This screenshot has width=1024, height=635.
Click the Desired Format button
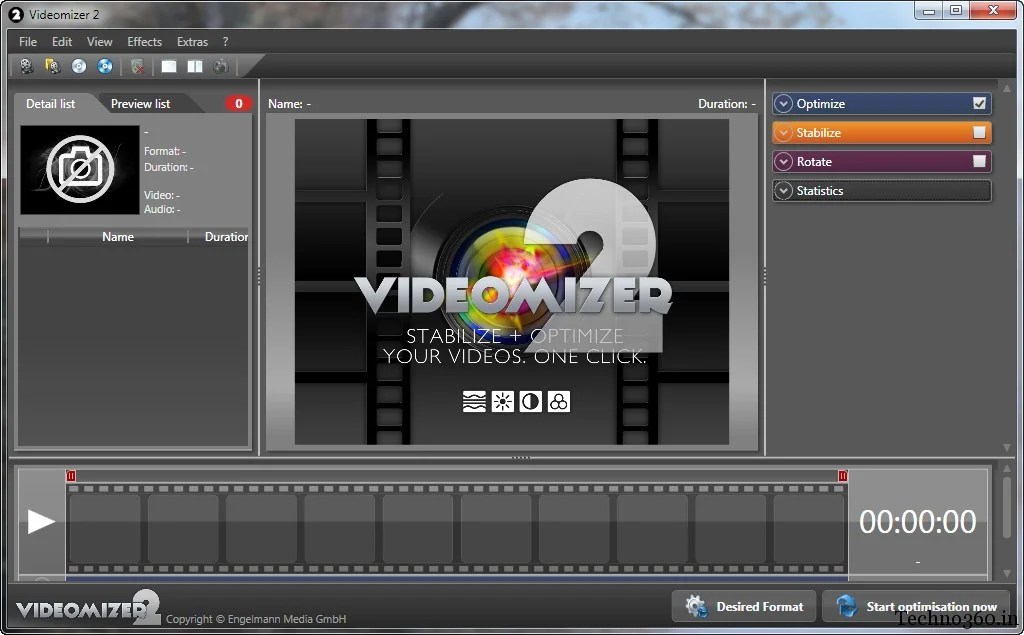[744, 606]
